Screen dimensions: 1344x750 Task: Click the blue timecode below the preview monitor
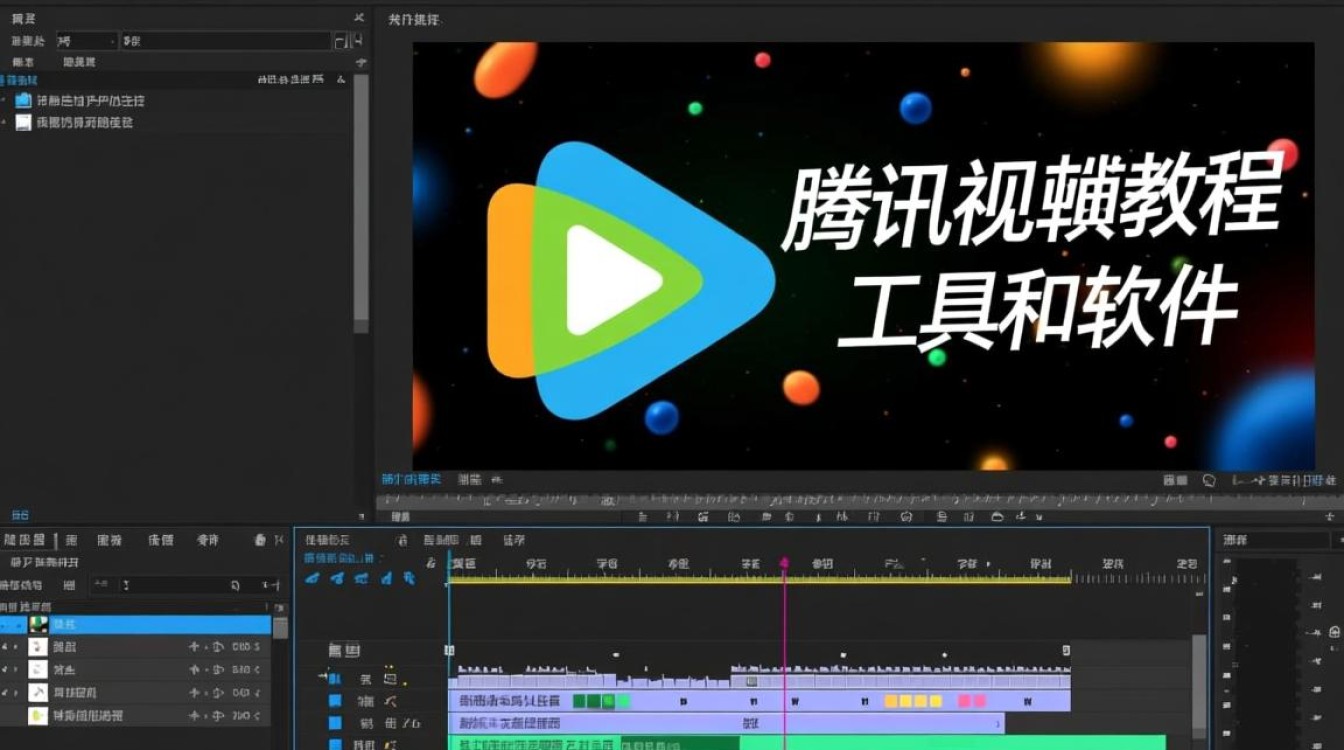[411, 480]
